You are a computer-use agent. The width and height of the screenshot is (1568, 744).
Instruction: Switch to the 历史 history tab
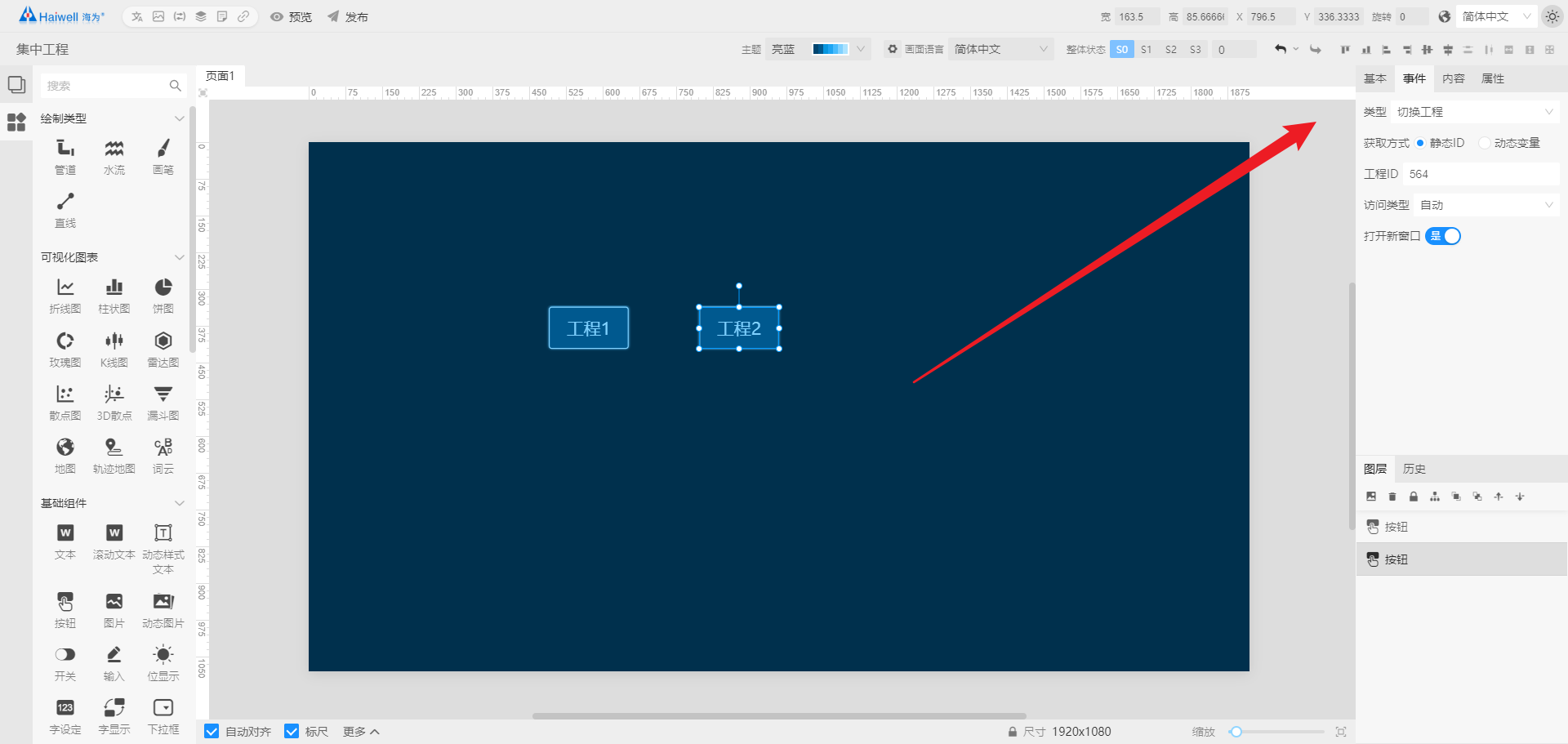[x=1414, y=469]
